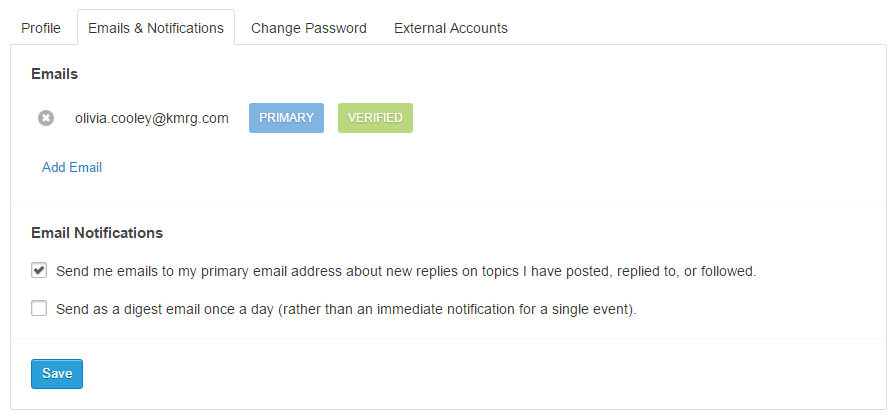
Task: Click the Emails section heading
Action: 55,74
